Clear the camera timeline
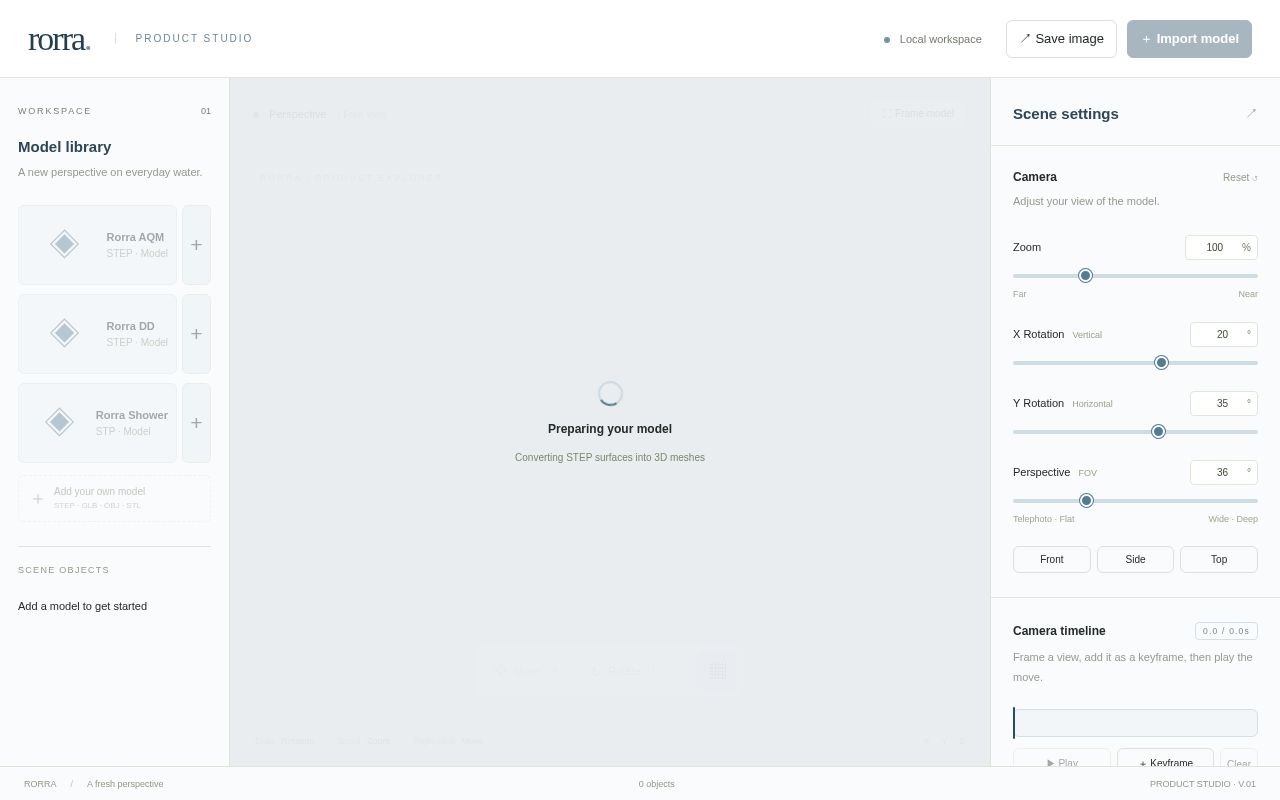This screenshot has width=1280, height=800. (1239, 758)
